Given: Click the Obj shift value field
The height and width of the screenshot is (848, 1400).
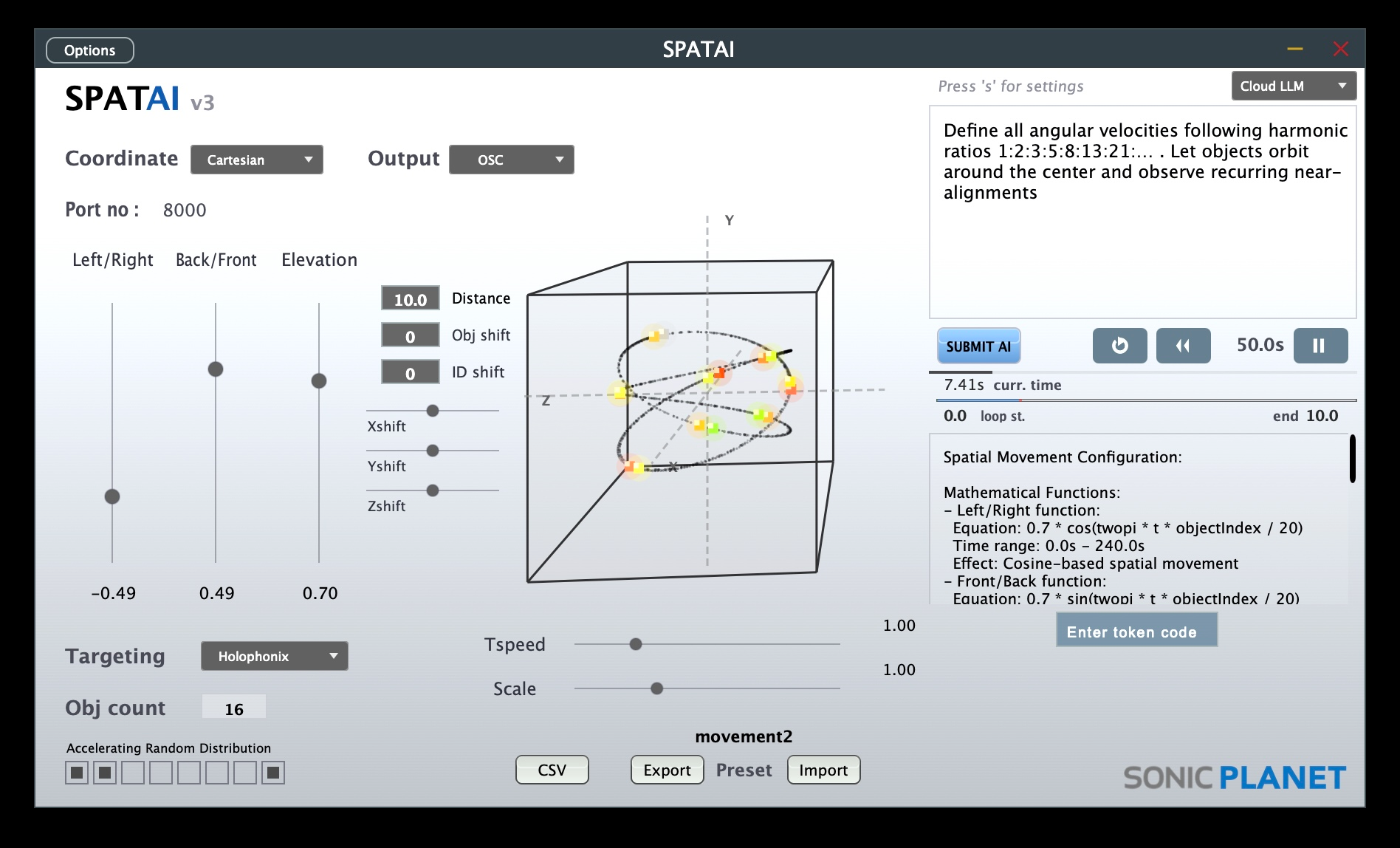Looking at the screenshot, I should click(411, 335).
